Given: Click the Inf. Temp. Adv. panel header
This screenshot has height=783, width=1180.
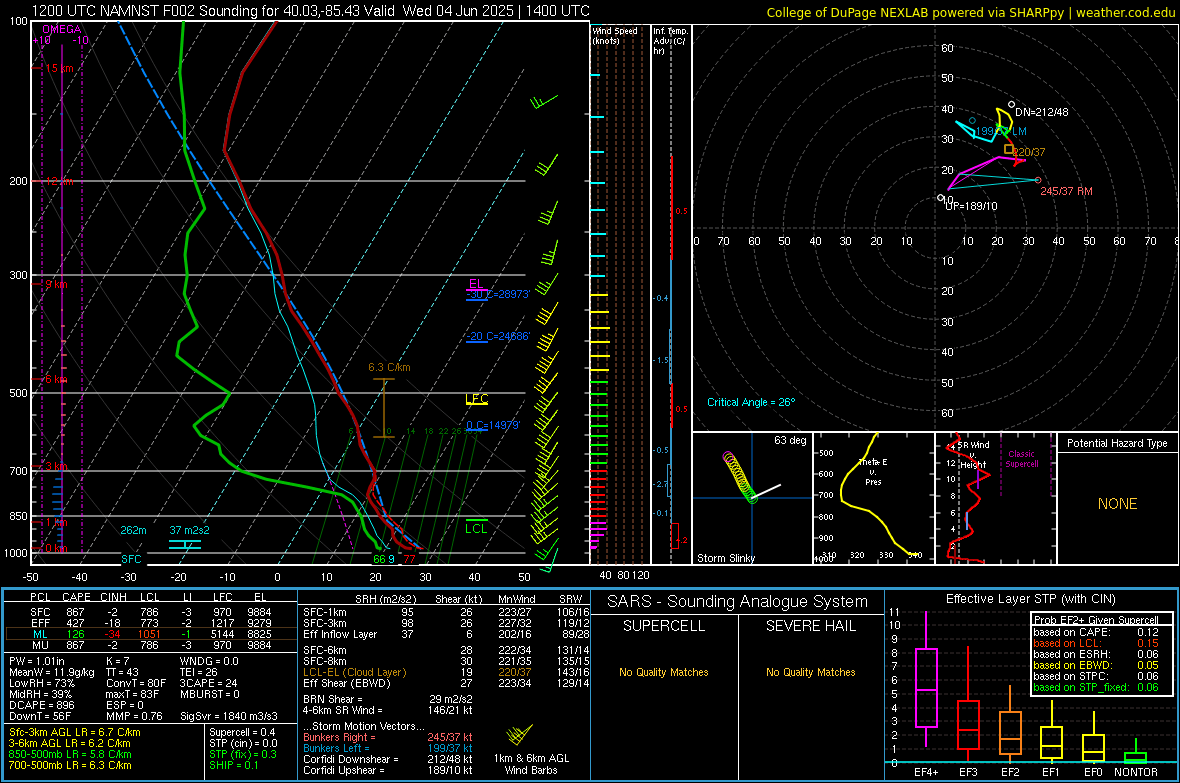Looking at the screenshot, I should coord(671,41).
